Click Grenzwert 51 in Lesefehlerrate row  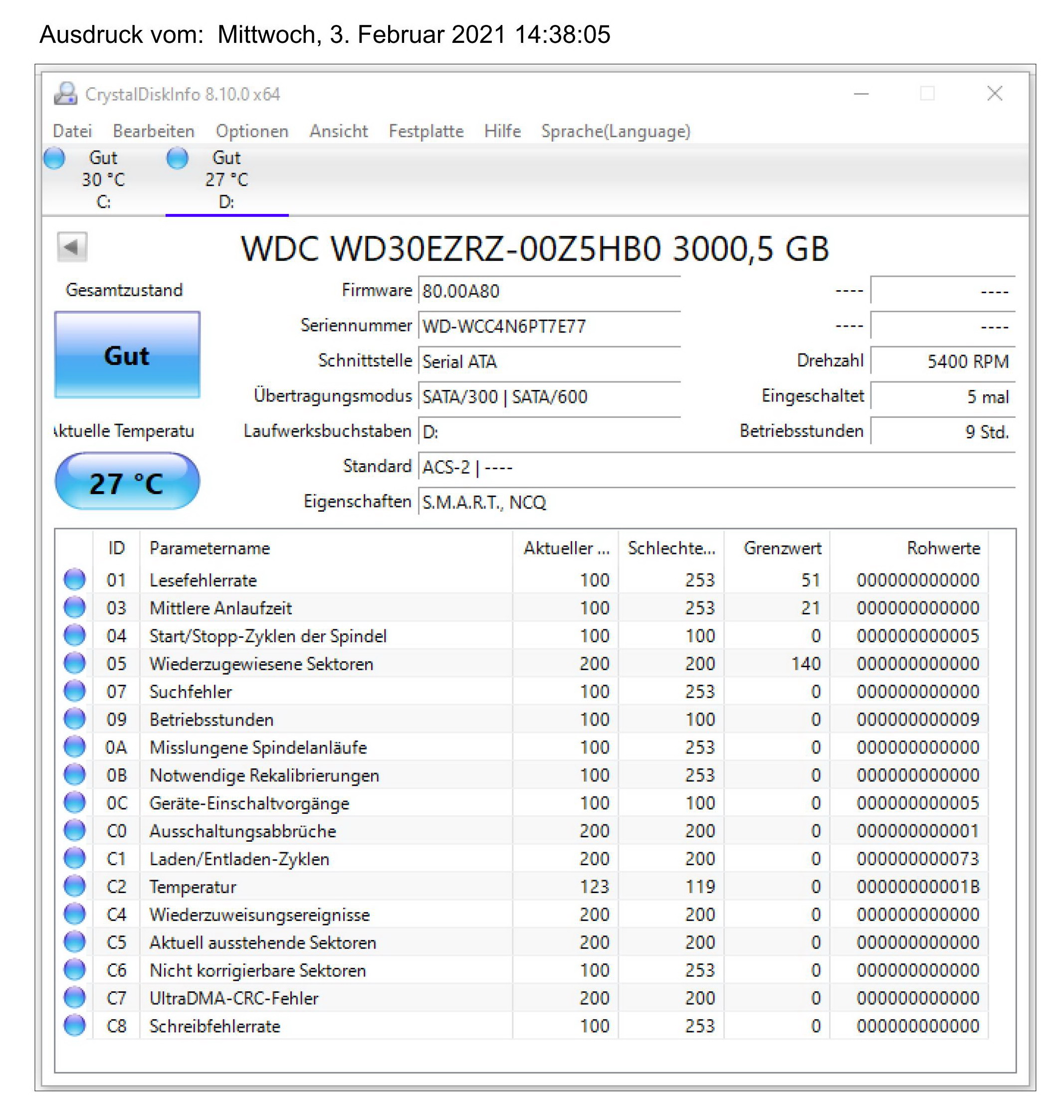(x=811, y=580)
